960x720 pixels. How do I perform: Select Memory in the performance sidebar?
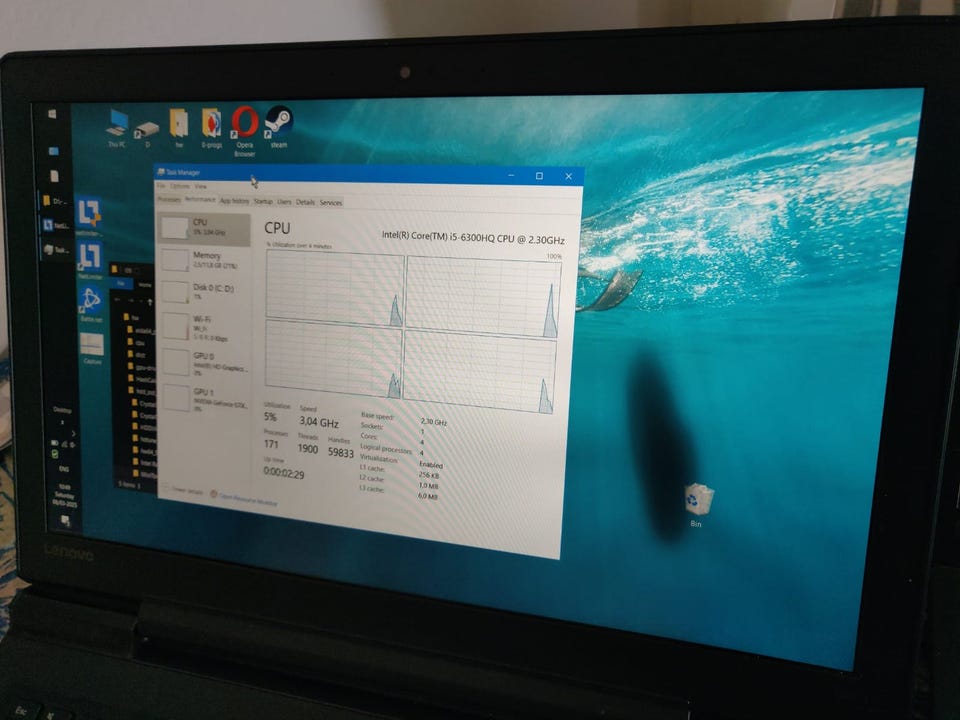point(204,260)
